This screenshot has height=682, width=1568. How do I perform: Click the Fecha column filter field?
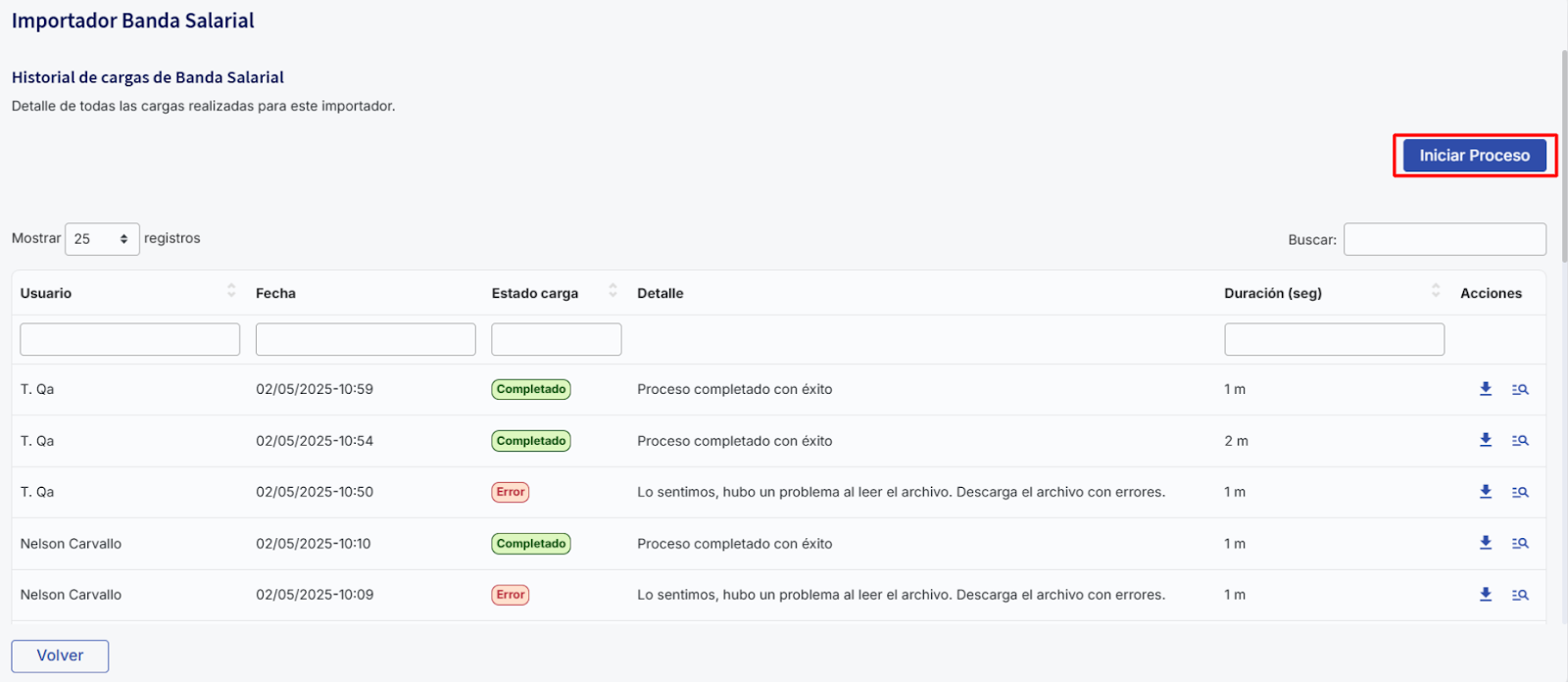pos(366,339)
